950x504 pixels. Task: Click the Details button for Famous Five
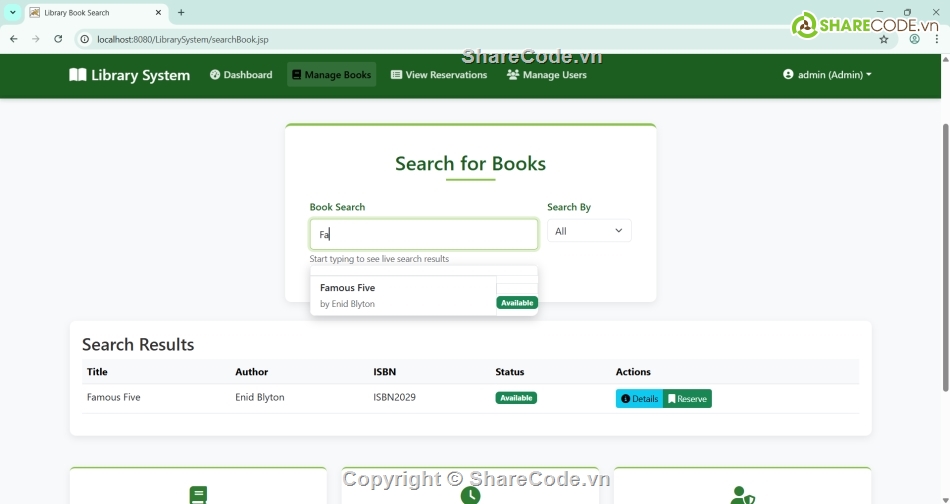click(x=639, y=399)
